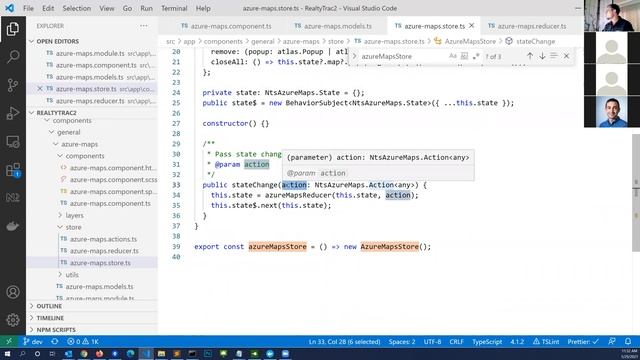Collapse the Open Editors section
640x360 pixels.
coord(31,41)
